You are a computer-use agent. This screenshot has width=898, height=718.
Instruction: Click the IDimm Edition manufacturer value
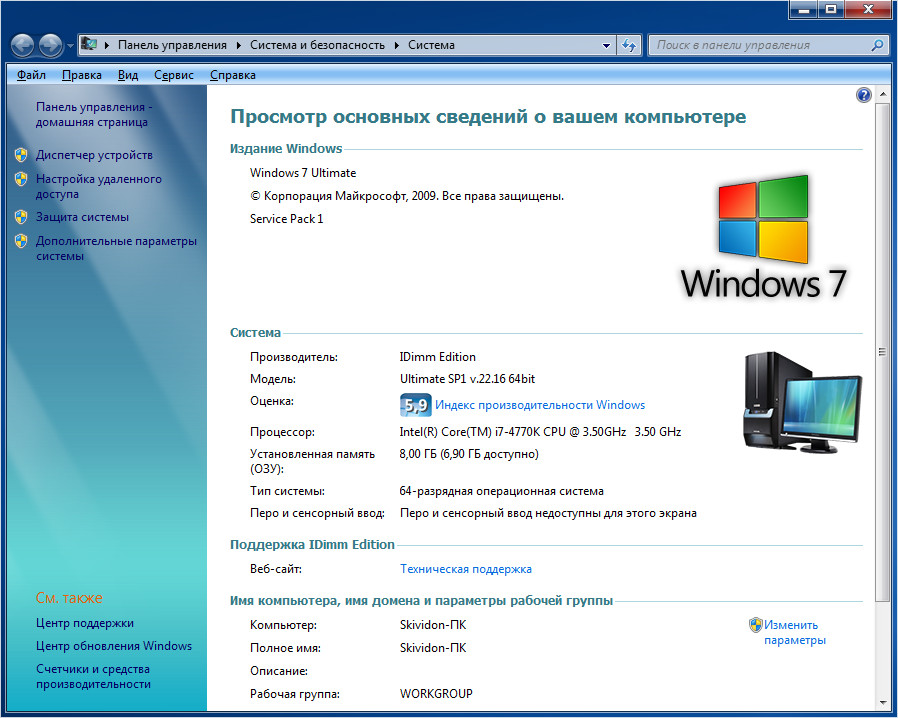[438, 357]
